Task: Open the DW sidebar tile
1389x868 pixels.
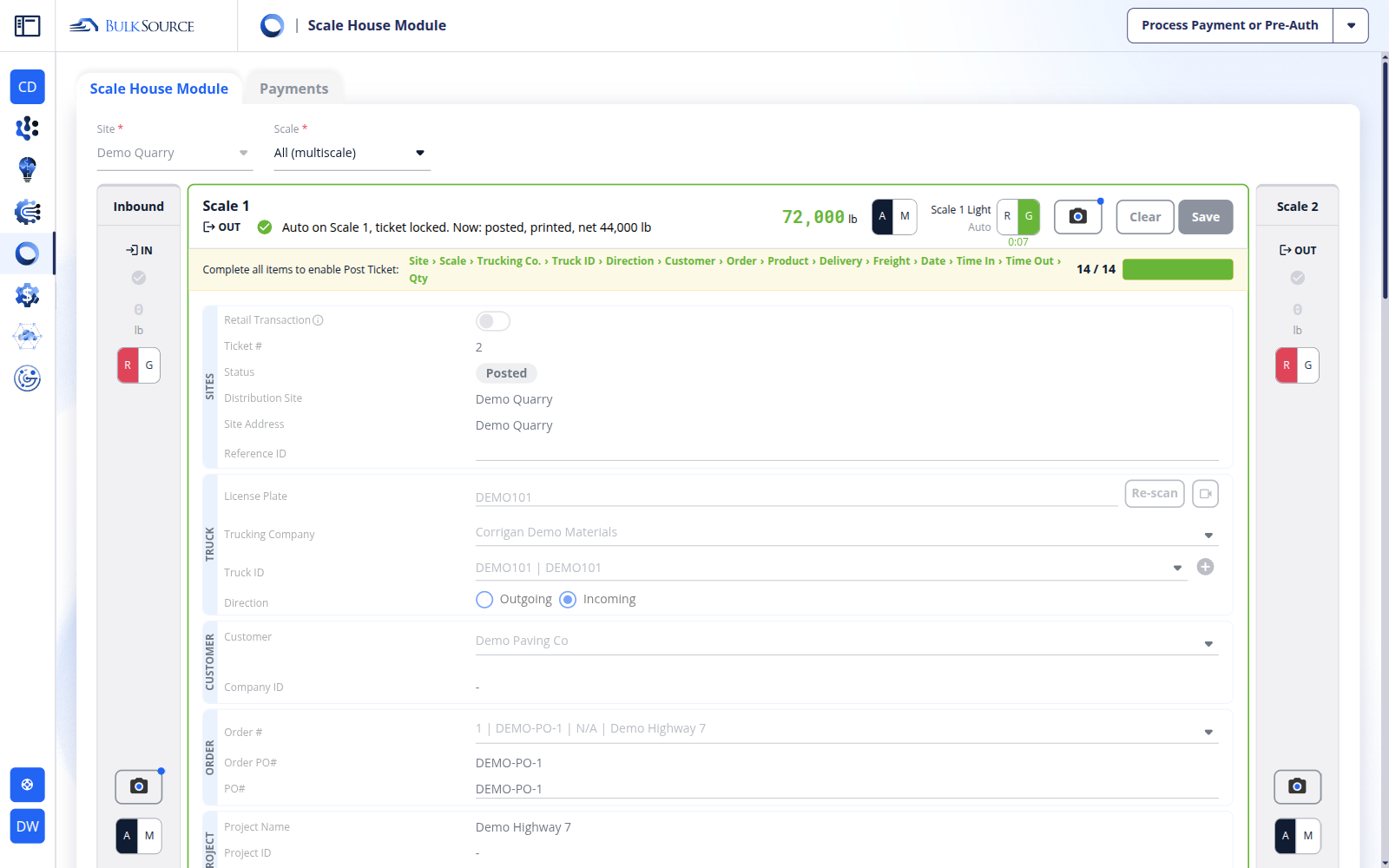Action: [28, 826]
